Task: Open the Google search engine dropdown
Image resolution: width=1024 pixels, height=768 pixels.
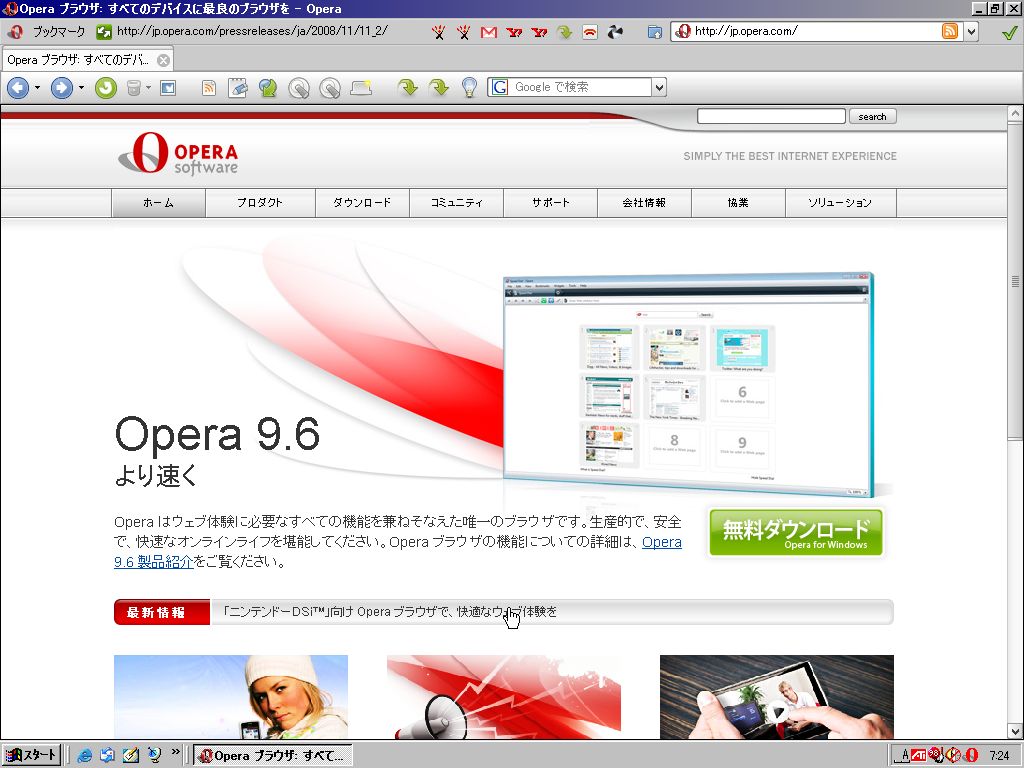Action: pyautogui.click(x=660, y=87)
